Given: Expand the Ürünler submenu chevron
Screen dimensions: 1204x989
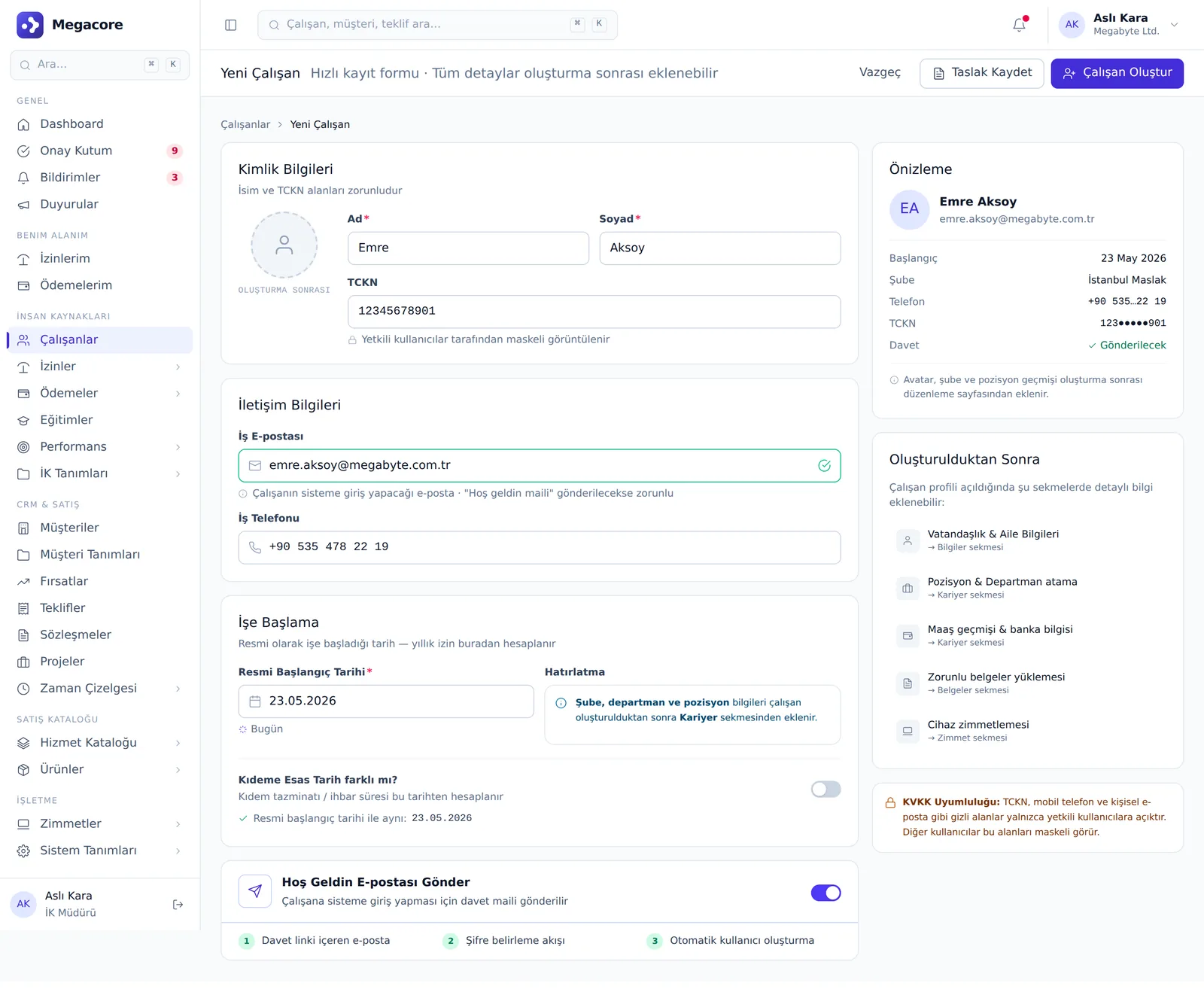Looking at the screenshot, I should click(x=178, y=770).
